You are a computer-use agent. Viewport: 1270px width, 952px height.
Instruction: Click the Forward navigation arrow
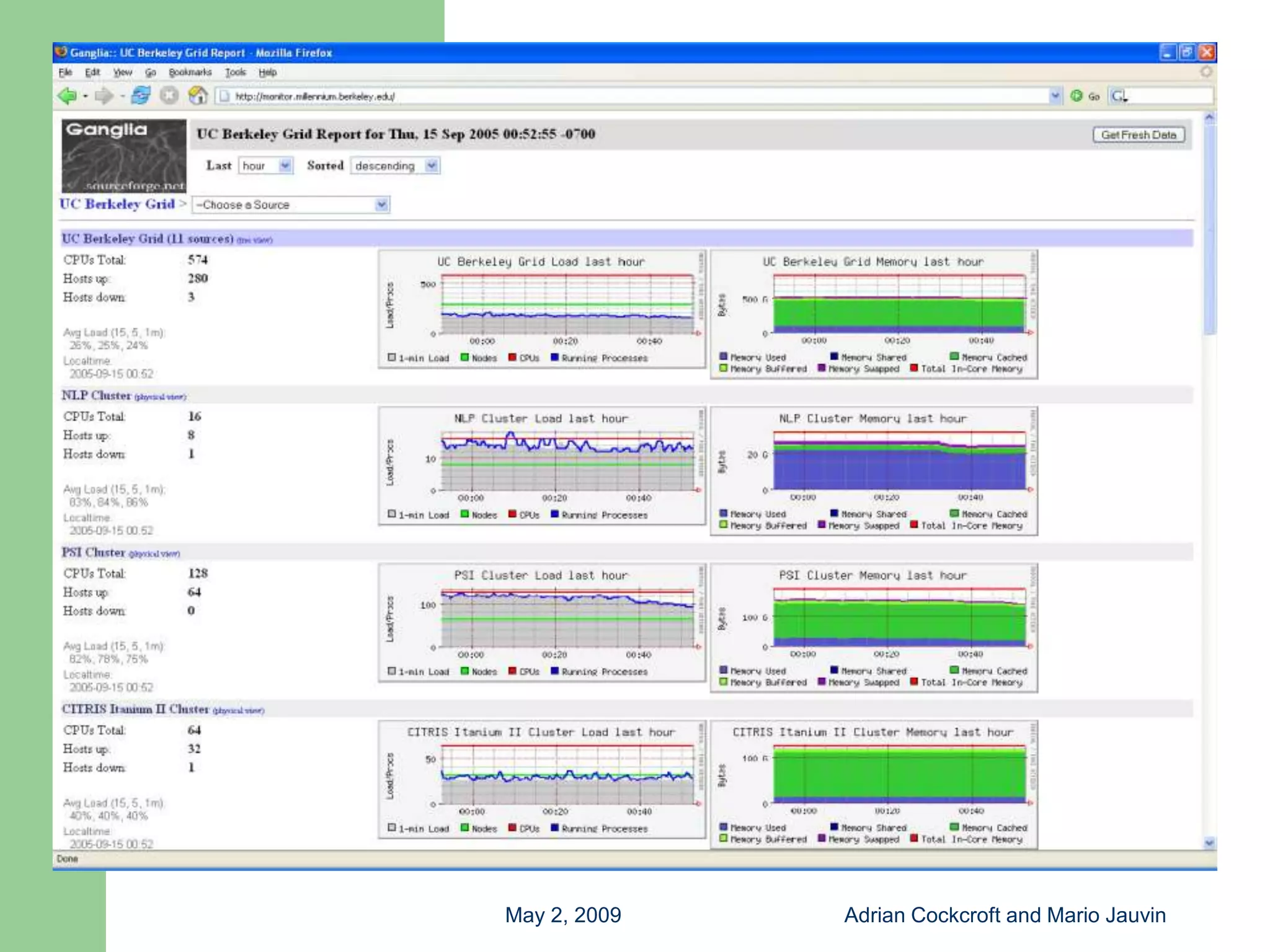pos(104,96)
